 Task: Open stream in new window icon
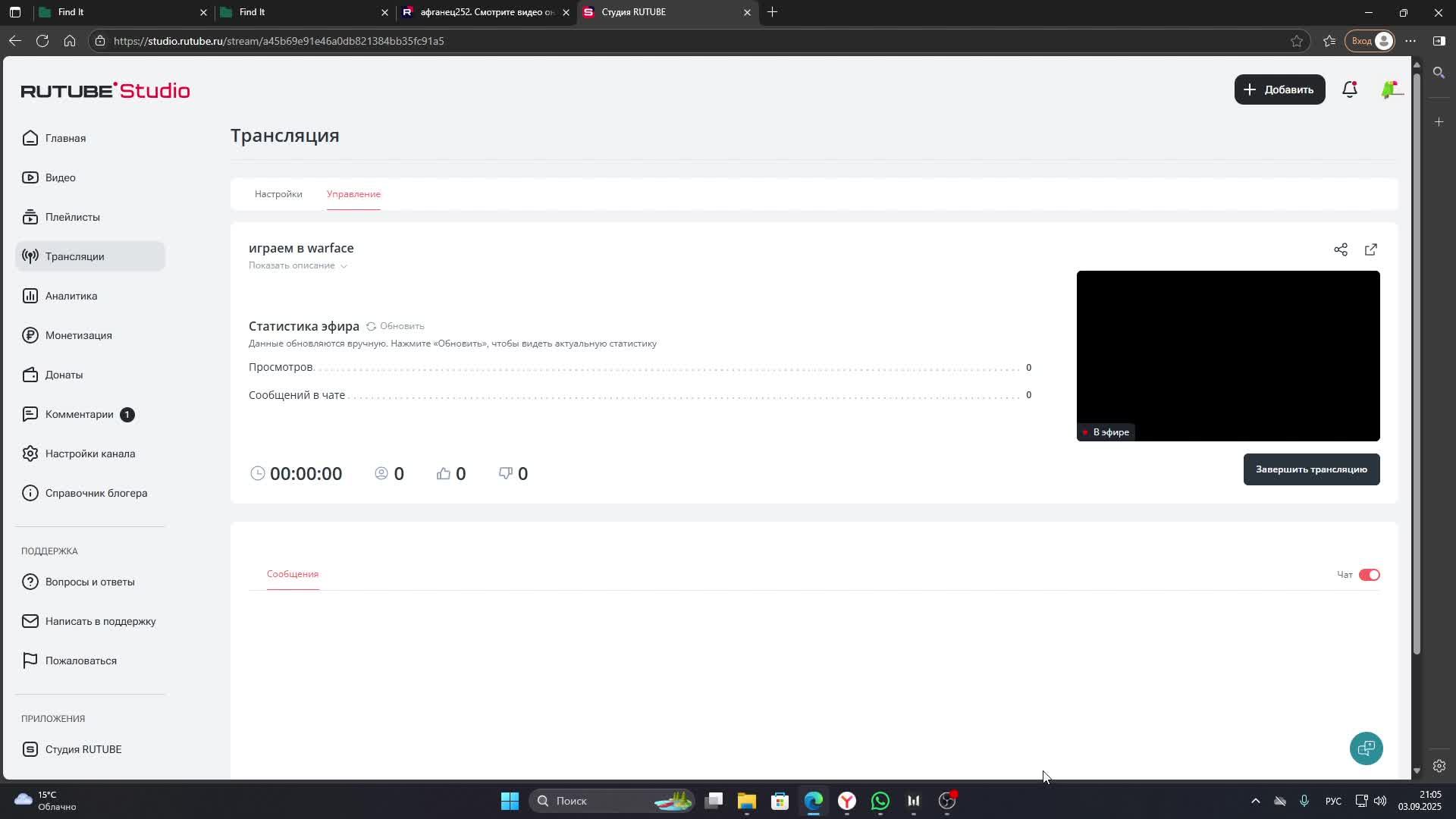coord(1370,249)
